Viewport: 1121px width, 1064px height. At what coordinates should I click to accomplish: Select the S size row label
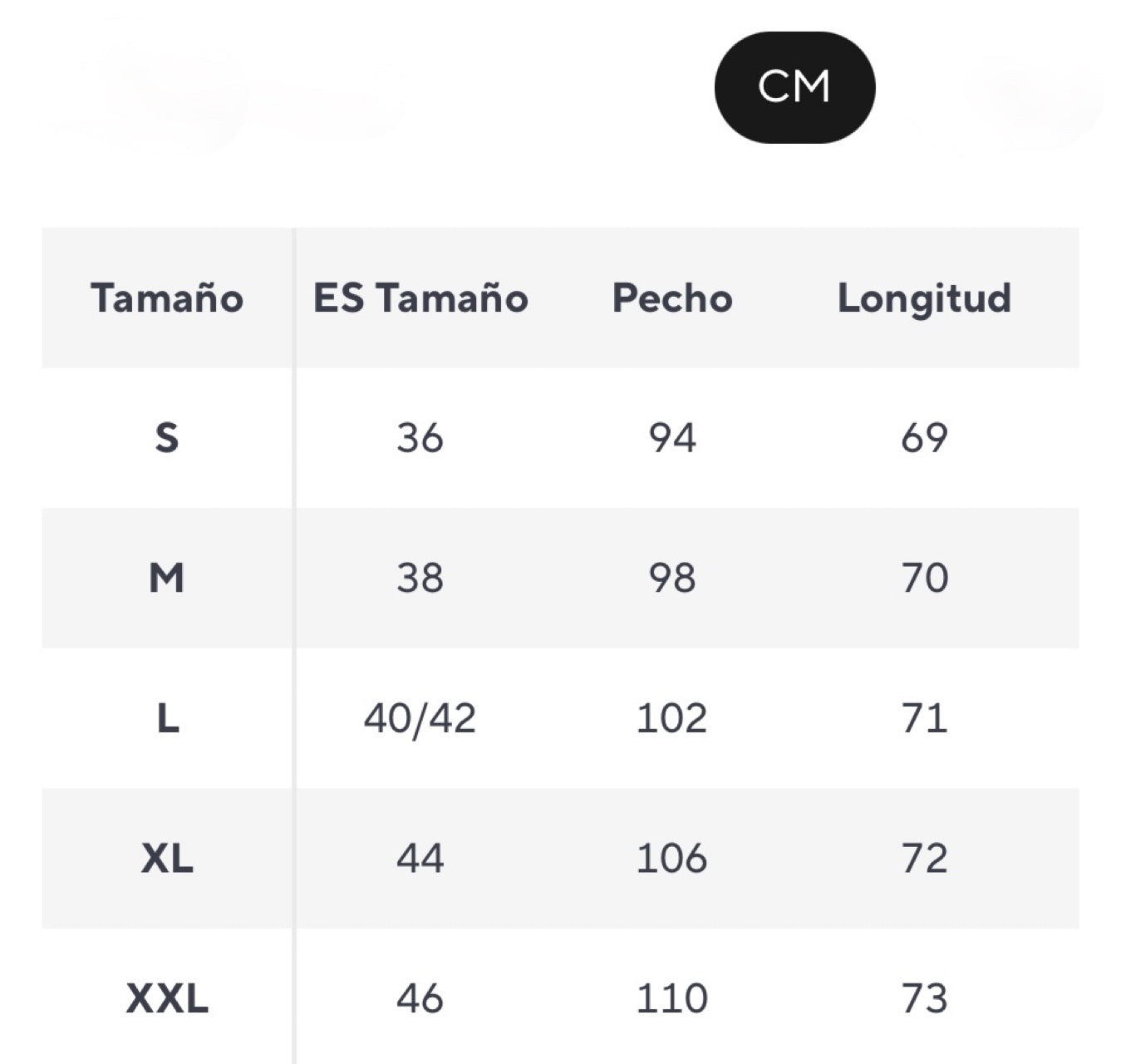pos(167,437)
